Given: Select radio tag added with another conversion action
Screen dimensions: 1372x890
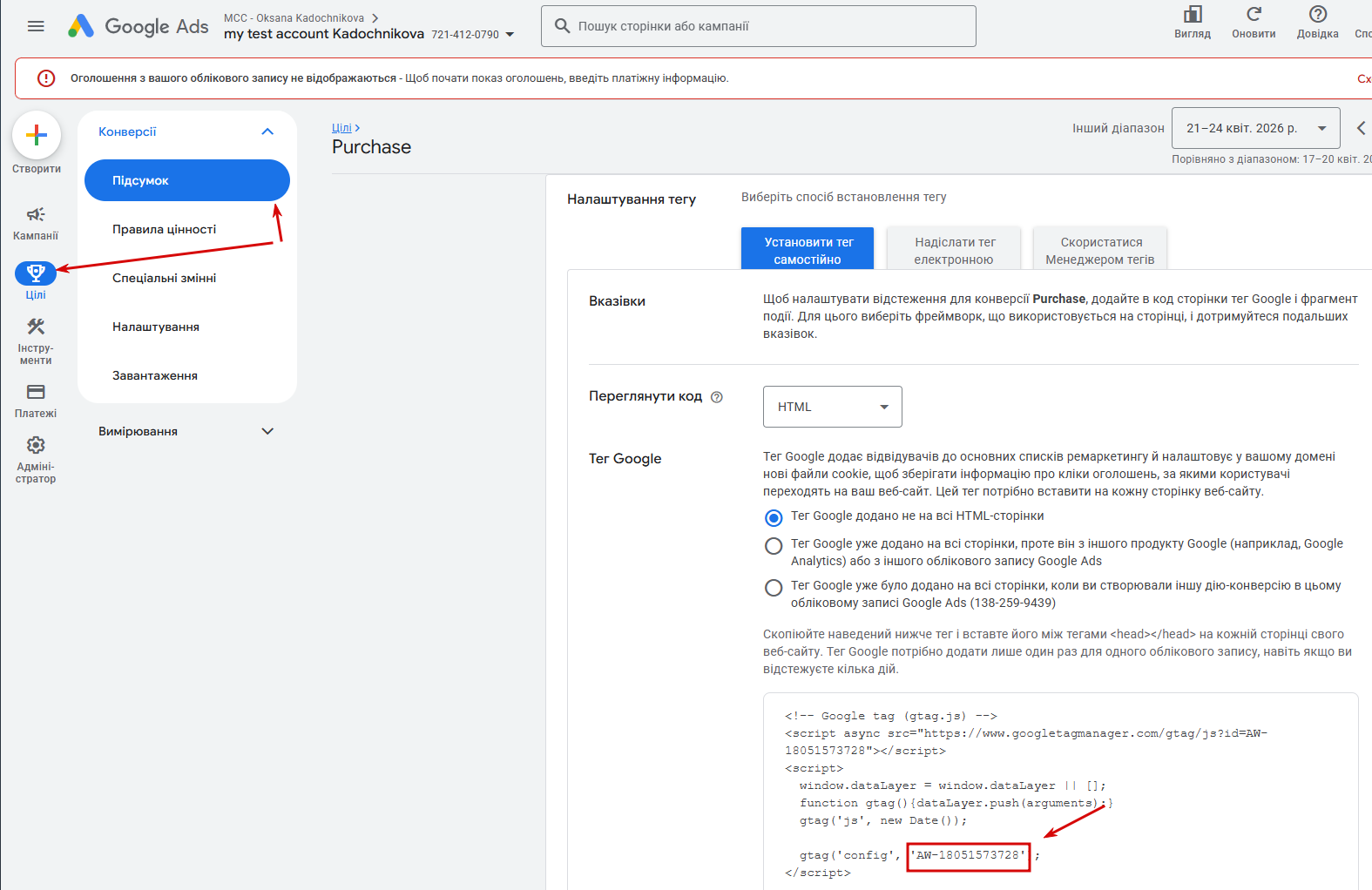Looking at the screenshot, I should tap(774, 588).
